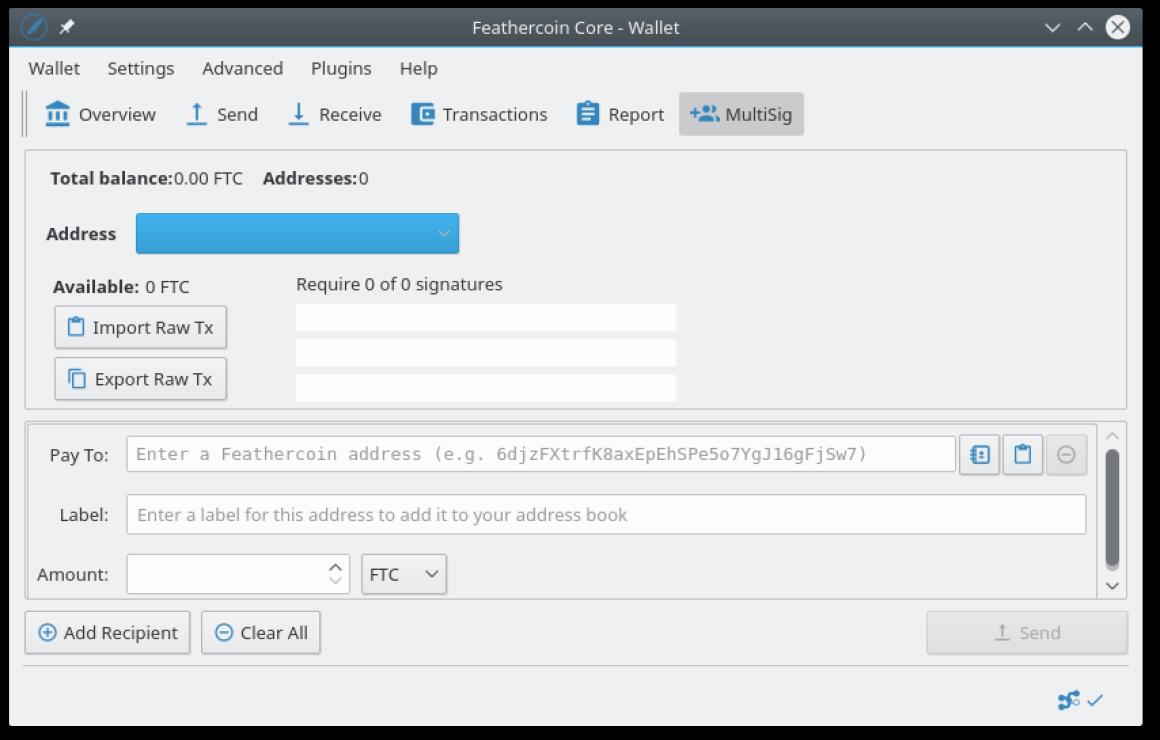Open the Plugins menu
The image size is (1160, 740).
point(341,69)
